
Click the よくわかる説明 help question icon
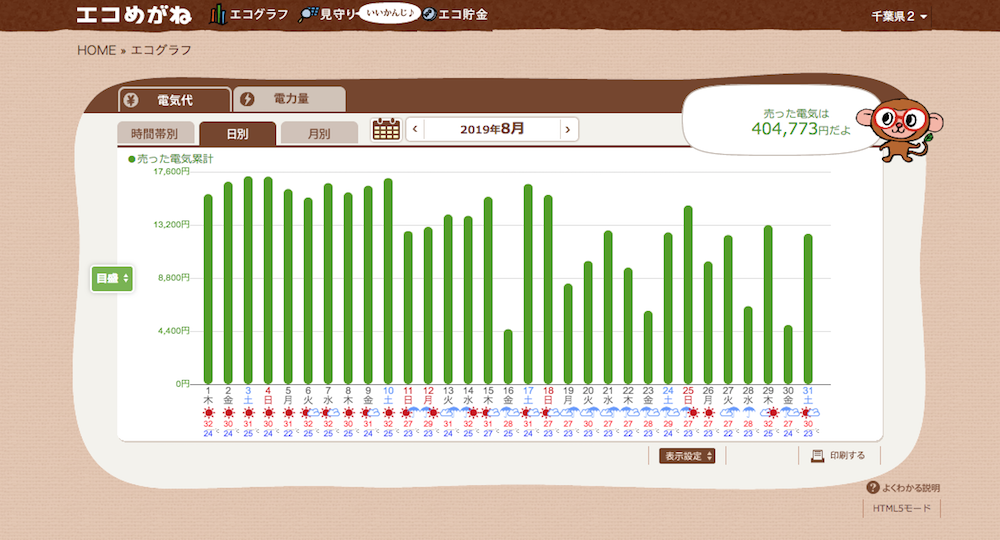[873, 488]
